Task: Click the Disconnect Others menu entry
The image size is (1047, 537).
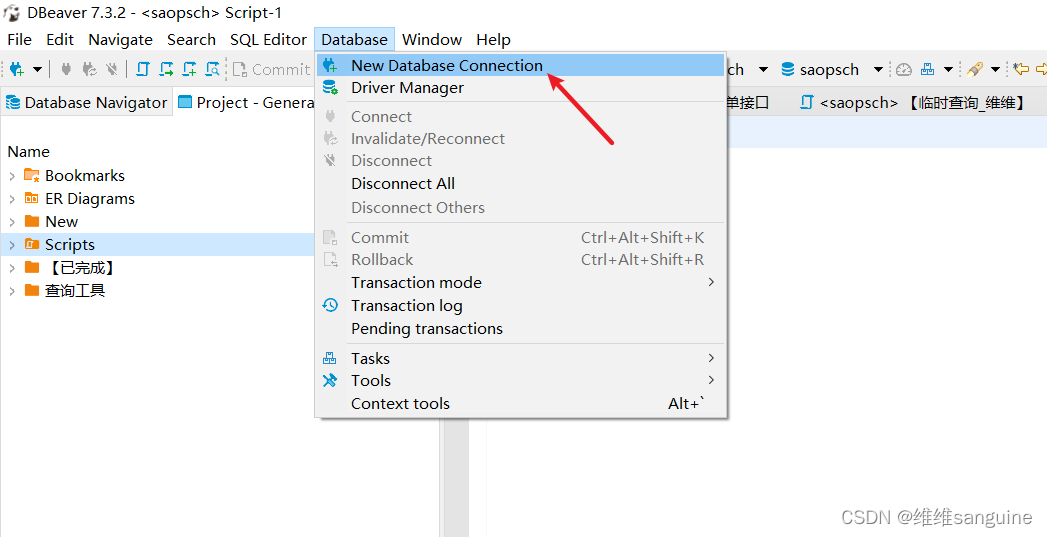Action: point(521,207)
